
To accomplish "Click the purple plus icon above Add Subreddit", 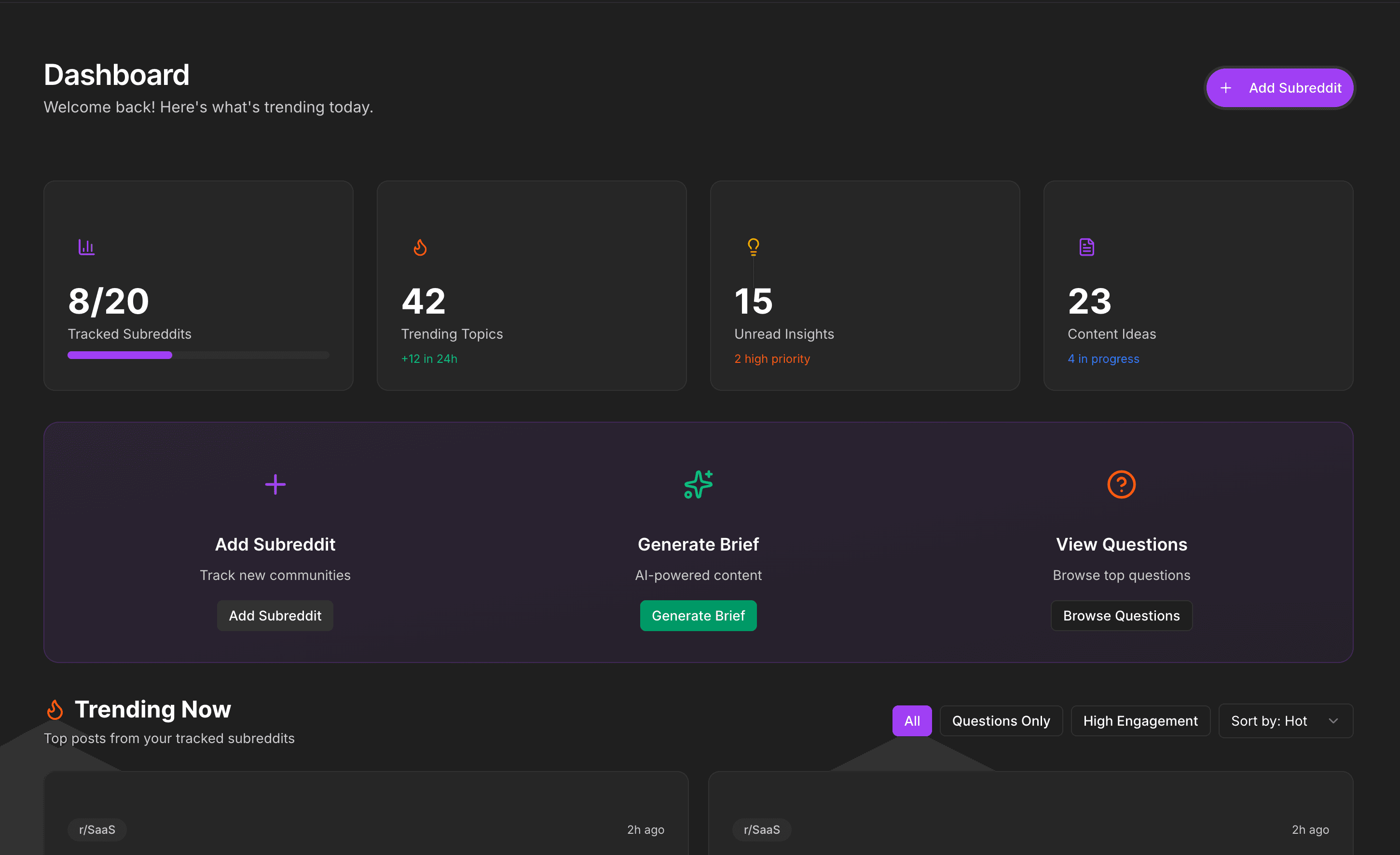I will pos(275,484).
